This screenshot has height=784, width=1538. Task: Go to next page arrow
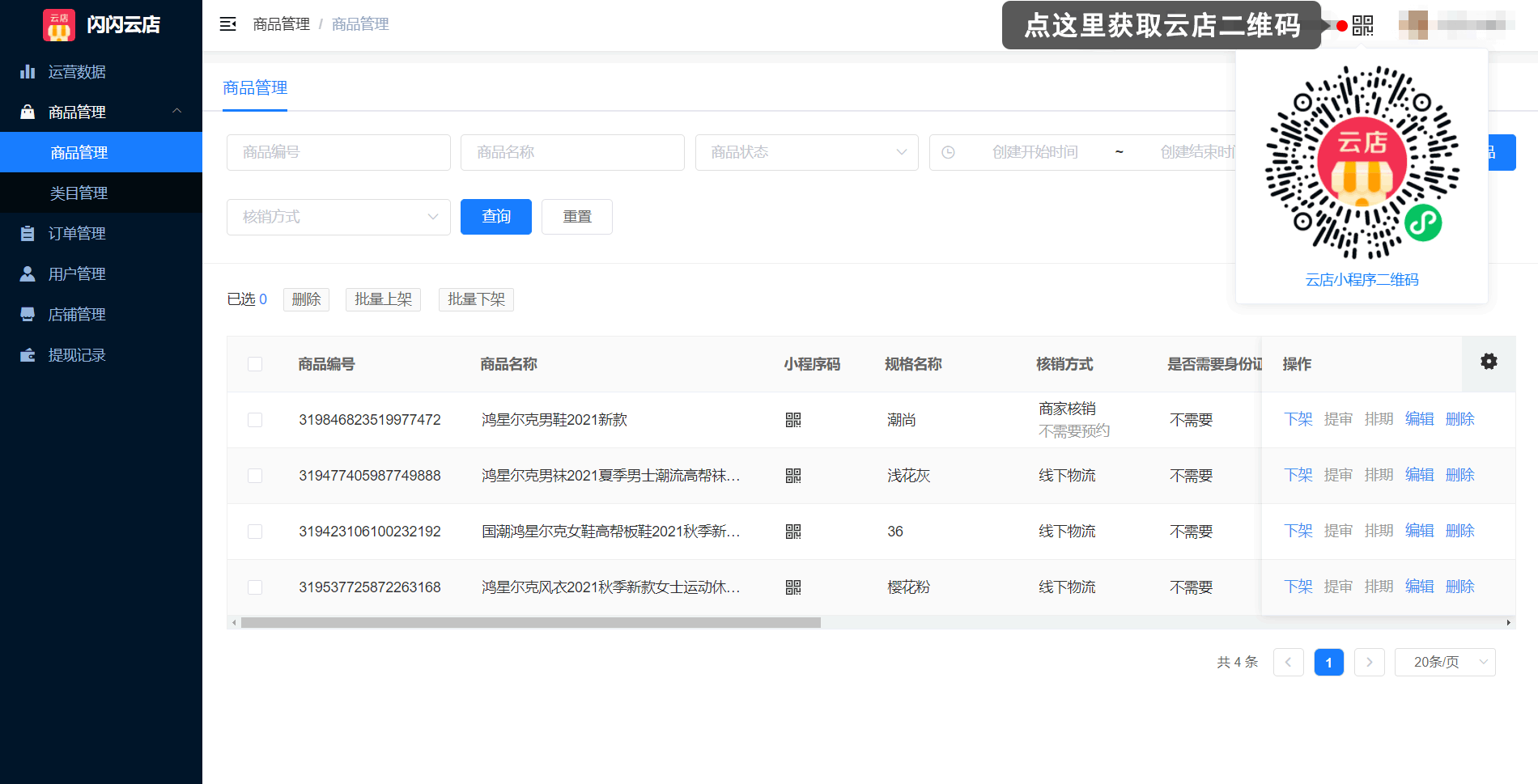[x=1370, y=663]
